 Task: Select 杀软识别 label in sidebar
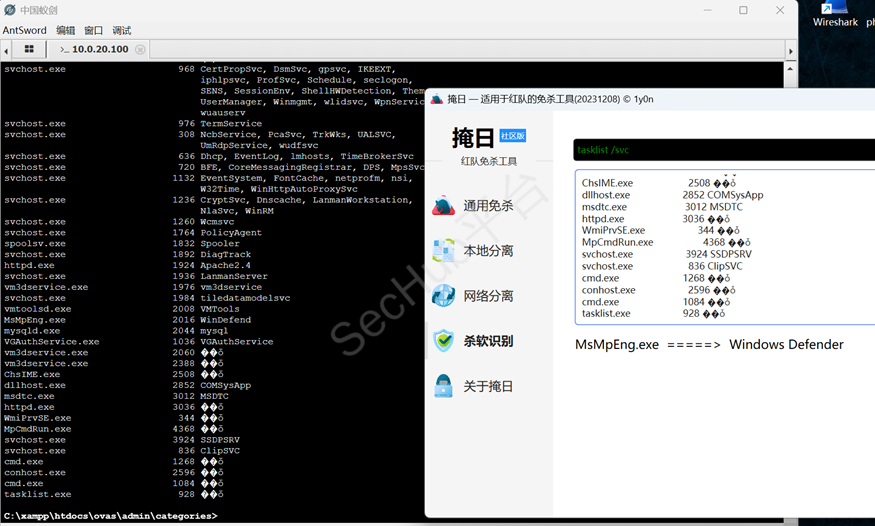click(x=488, y=341)
